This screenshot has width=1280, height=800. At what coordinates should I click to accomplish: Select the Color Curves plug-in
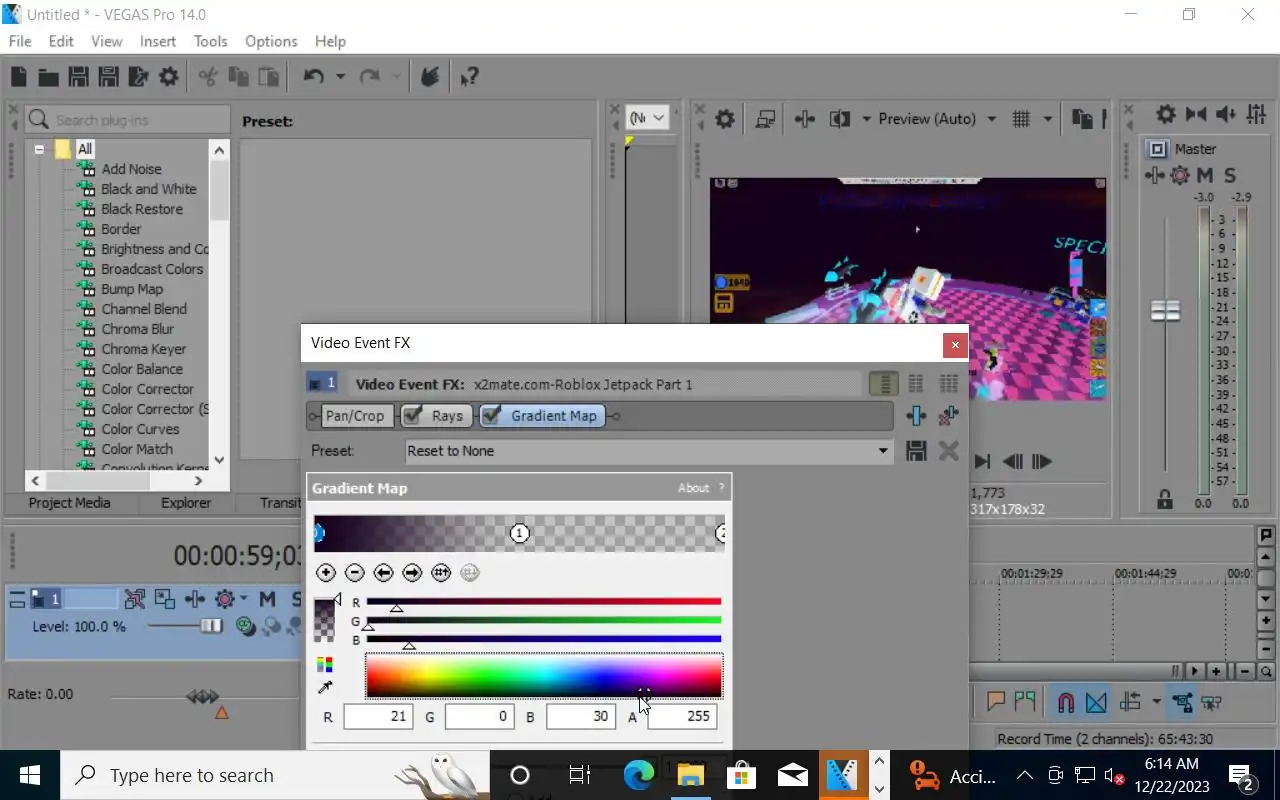click(x=140, y=429)
